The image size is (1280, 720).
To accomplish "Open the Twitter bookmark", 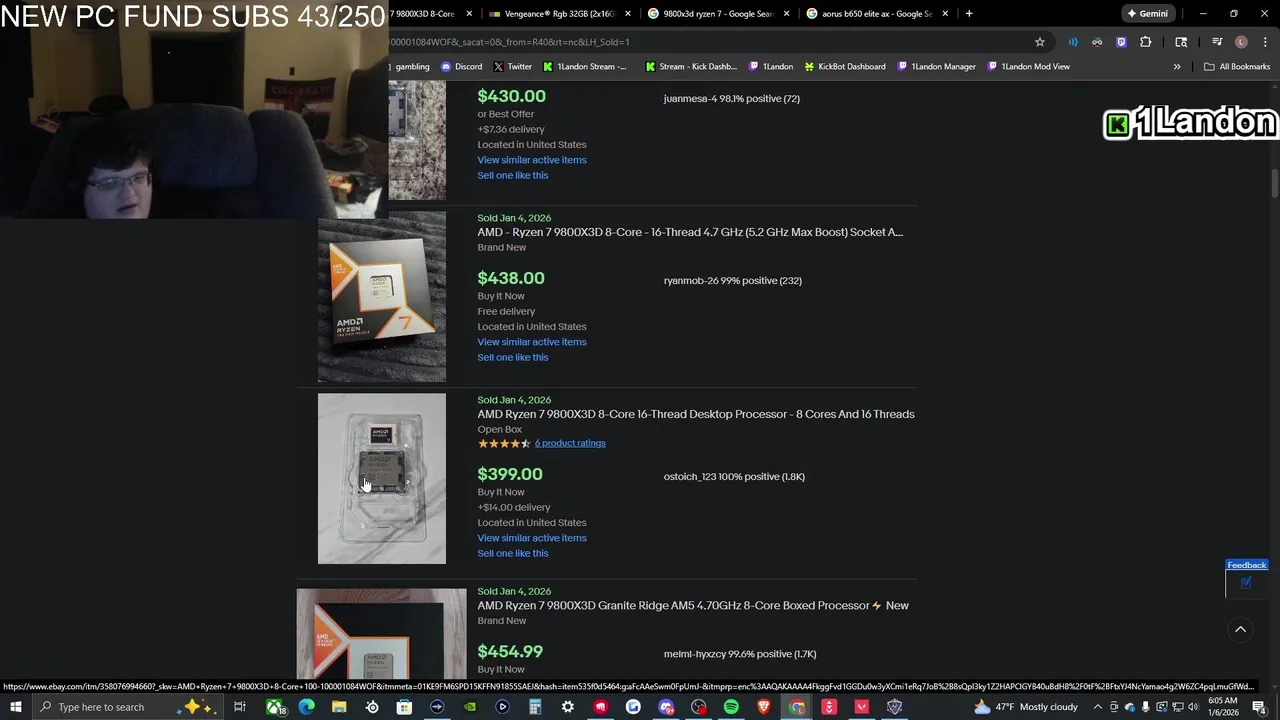I will (512, 66).
